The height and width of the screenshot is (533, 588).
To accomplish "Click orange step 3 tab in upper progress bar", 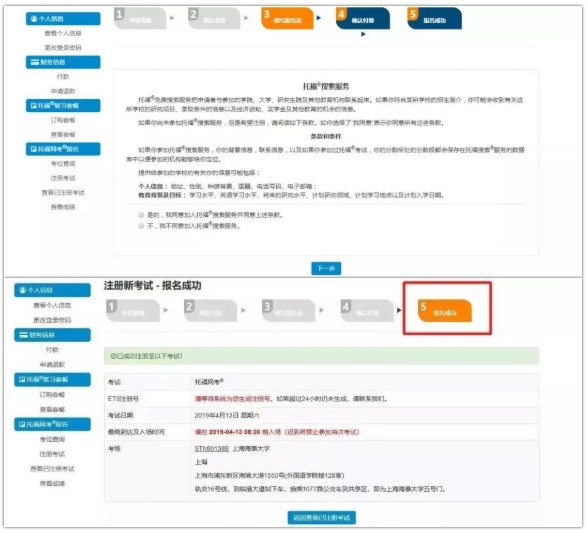I will pyautogui.click(x=287, y=18).
